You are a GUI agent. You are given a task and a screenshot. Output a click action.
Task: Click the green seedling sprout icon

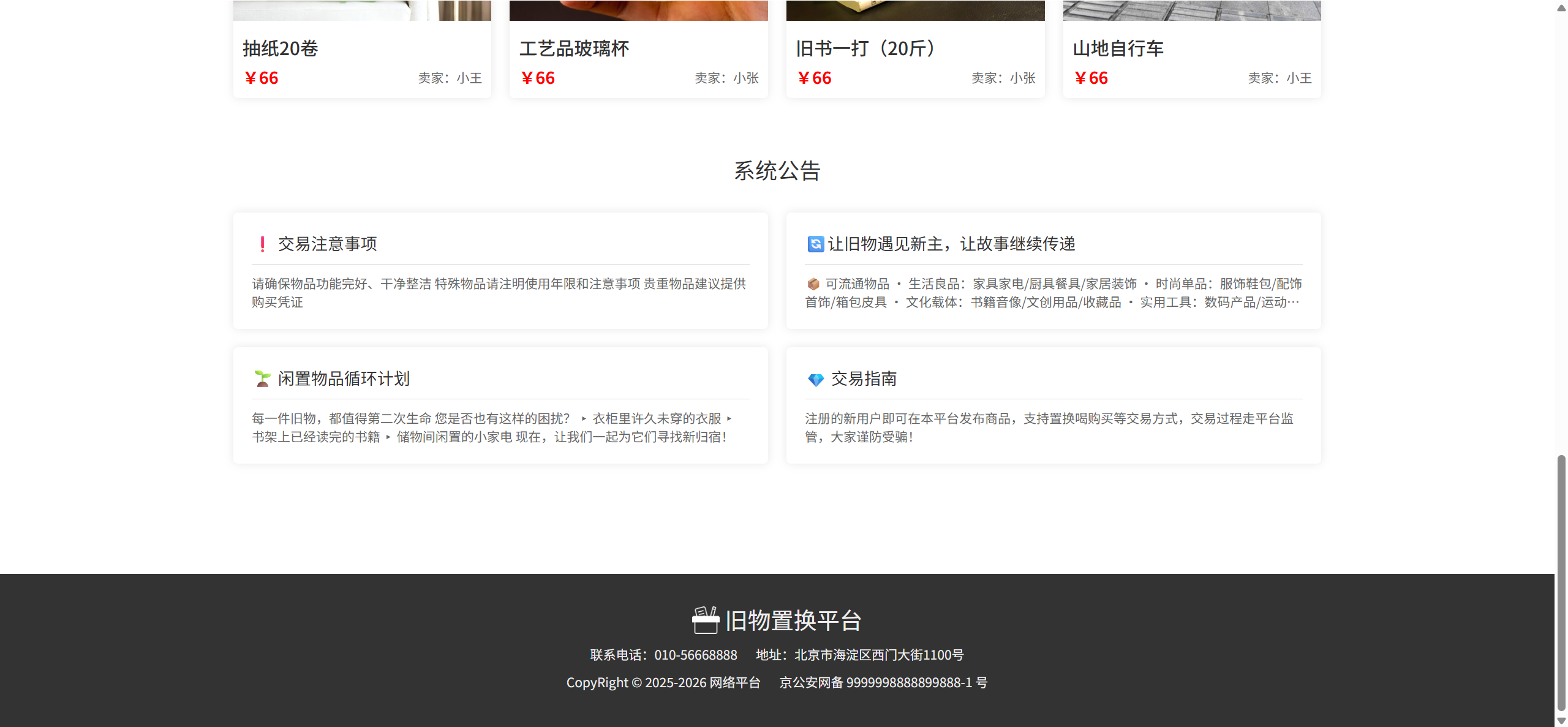click(263, 379)
